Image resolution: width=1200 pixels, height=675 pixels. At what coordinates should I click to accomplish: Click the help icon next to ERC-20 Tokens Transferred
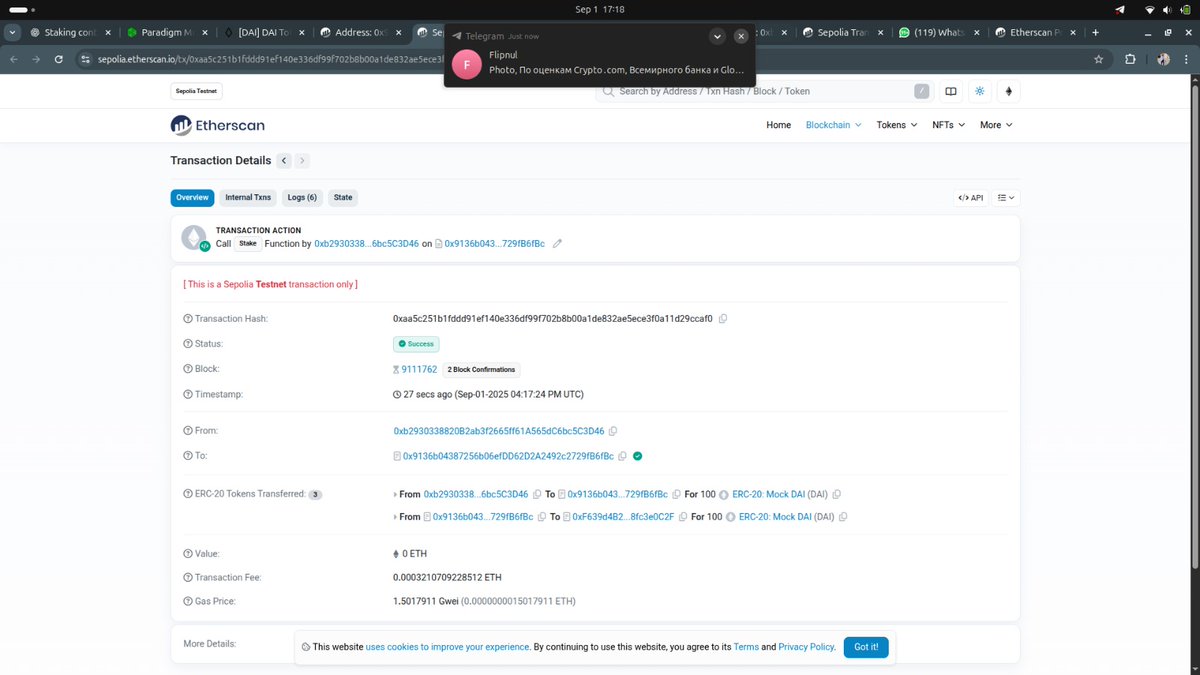[187, 494]
